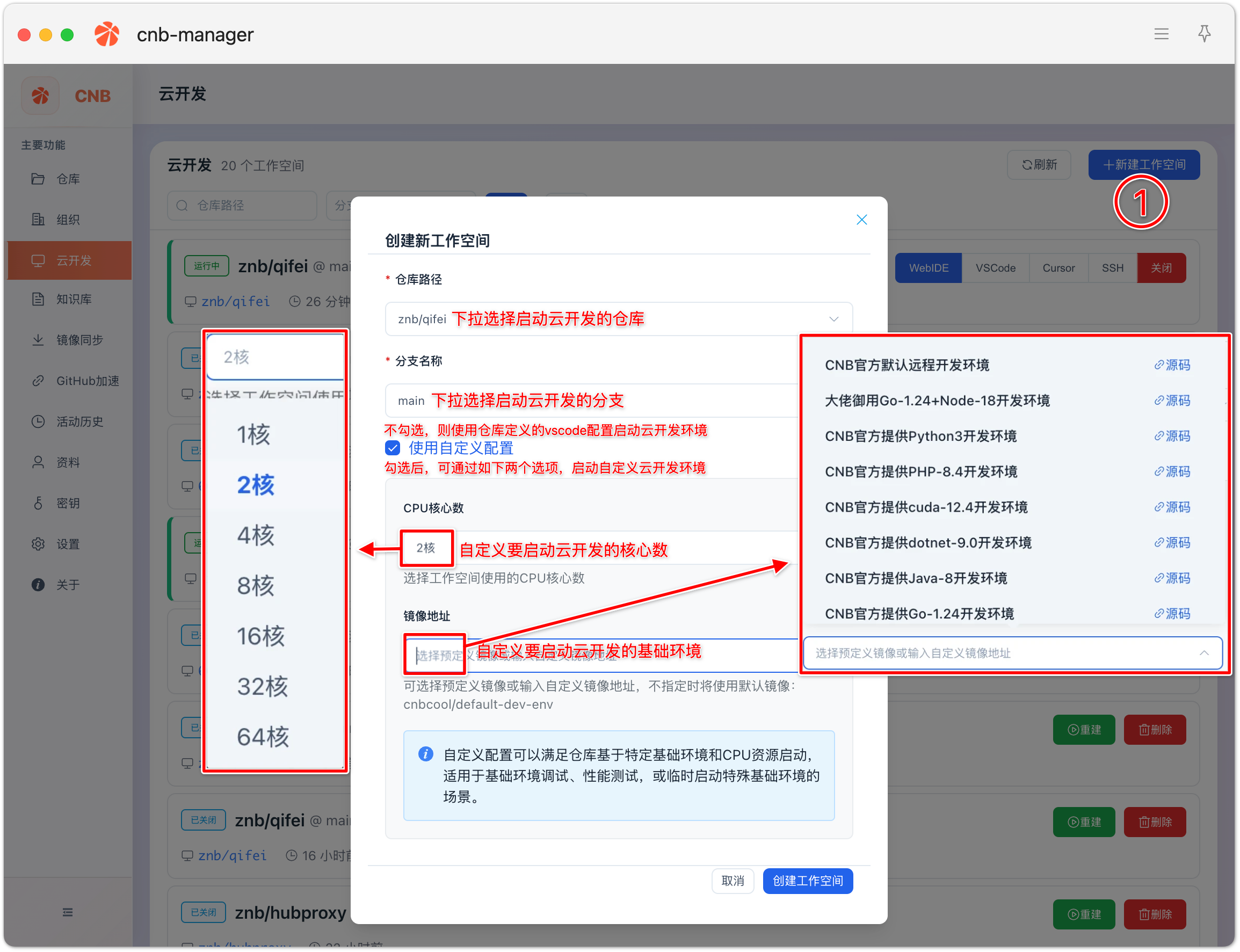Screen dimensions: 1240x952
Task: Open the 仓库 sidebar item
Action: coord(69,179)
